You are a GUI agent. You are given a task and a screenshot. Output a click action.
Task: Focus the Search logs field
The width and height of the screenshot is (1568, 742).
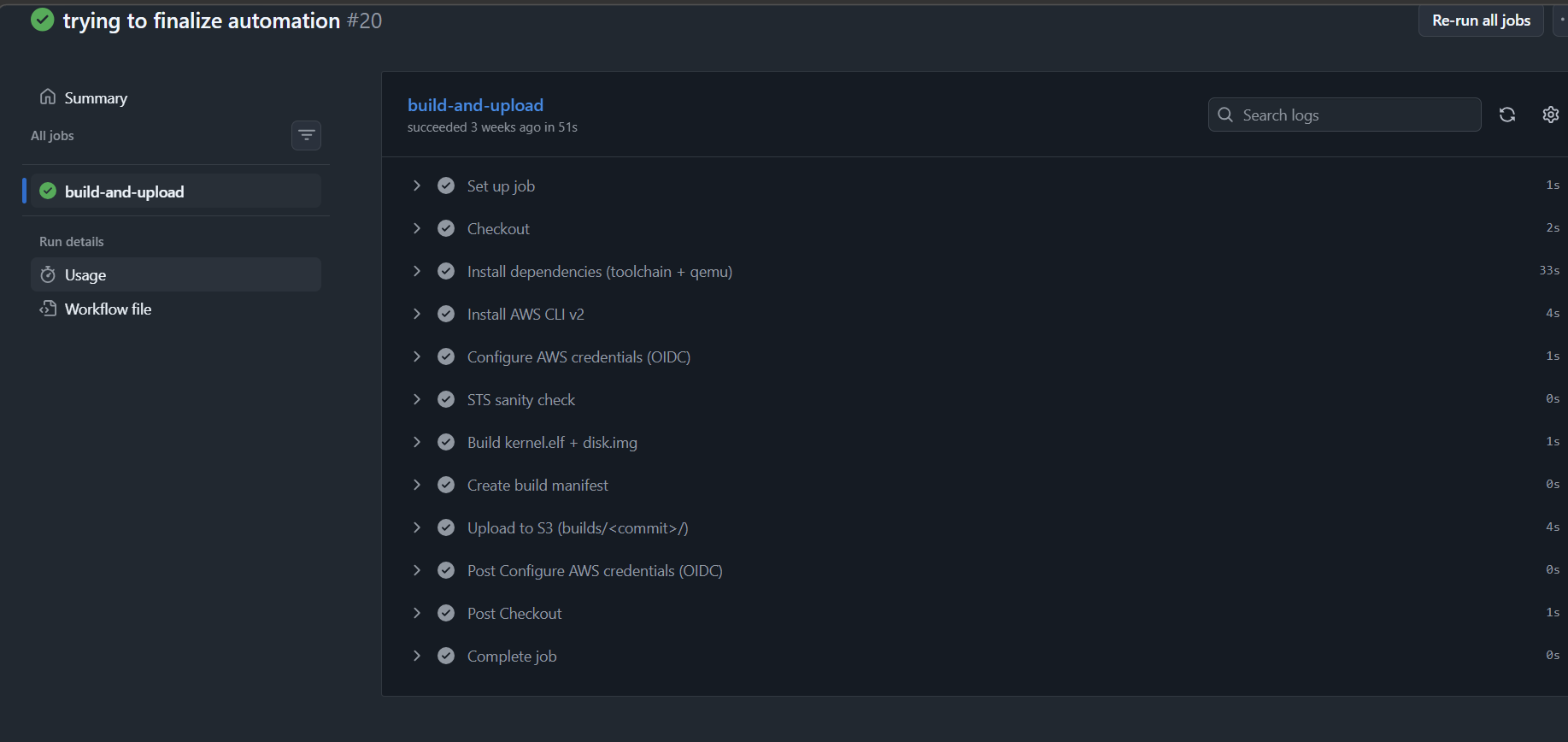[x=1344, y=115]
